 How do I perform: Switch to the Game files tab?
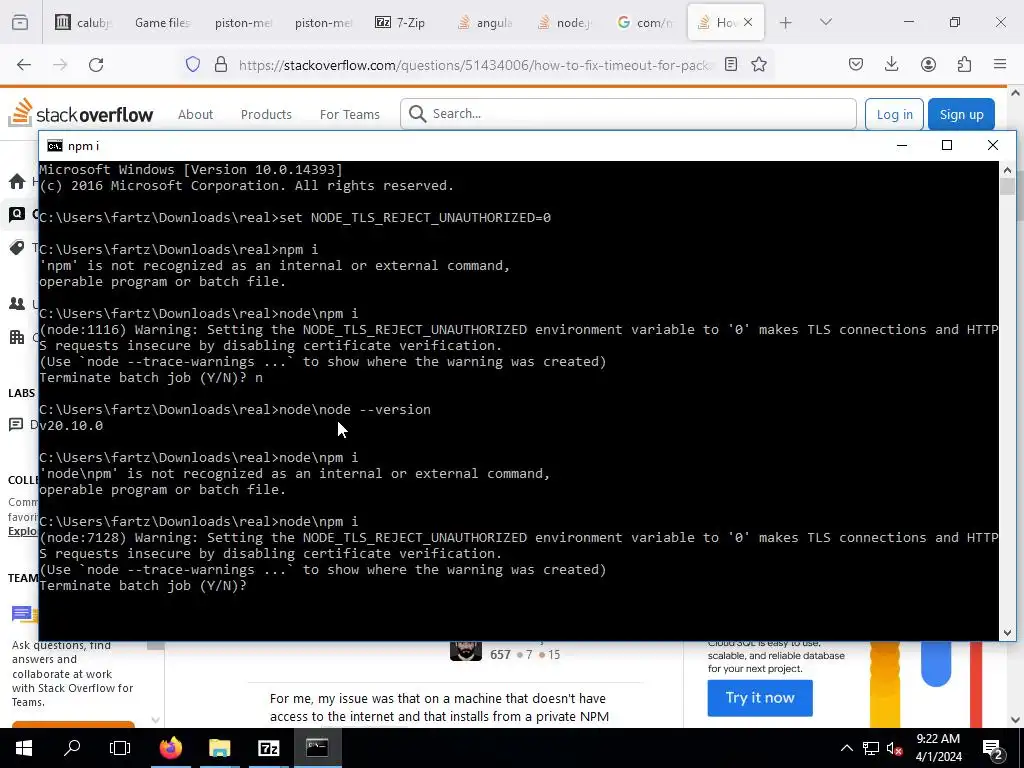coord(162,22)
